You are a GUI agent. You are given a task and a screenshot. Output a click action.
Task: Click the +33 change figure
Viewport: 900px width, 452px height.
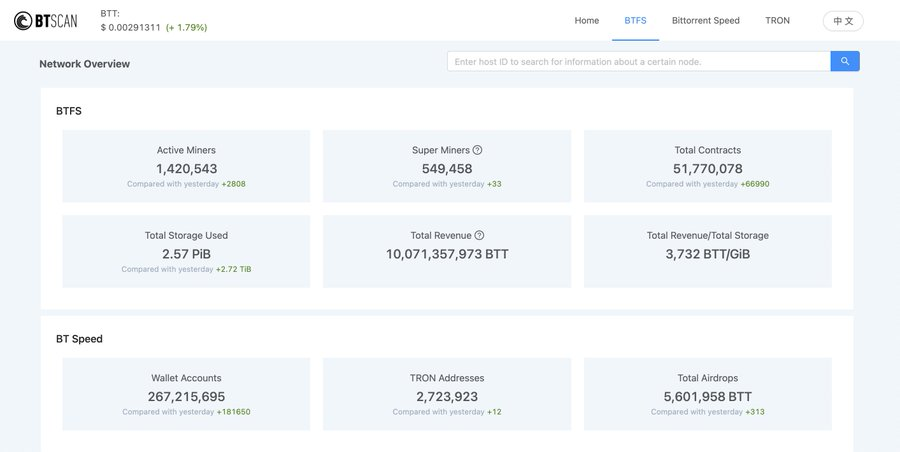(494, 184)
